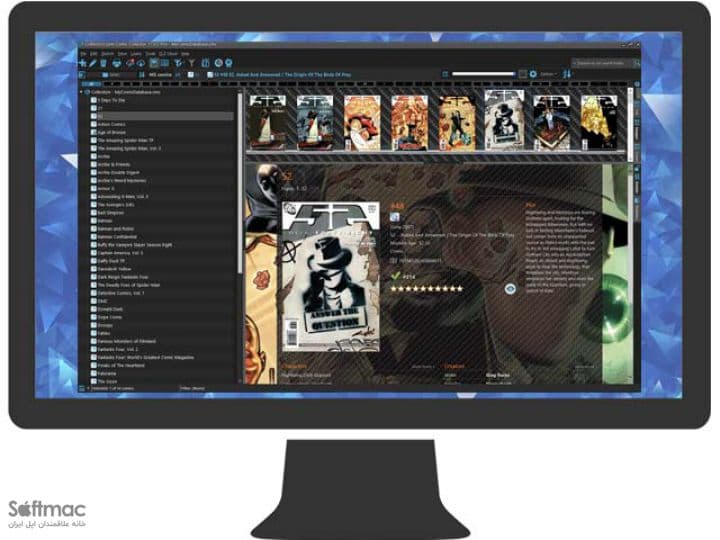The height and width of the screenshot is (540, 720).
Task: Select series "Action Comics"
Action: tap(111, 124)
